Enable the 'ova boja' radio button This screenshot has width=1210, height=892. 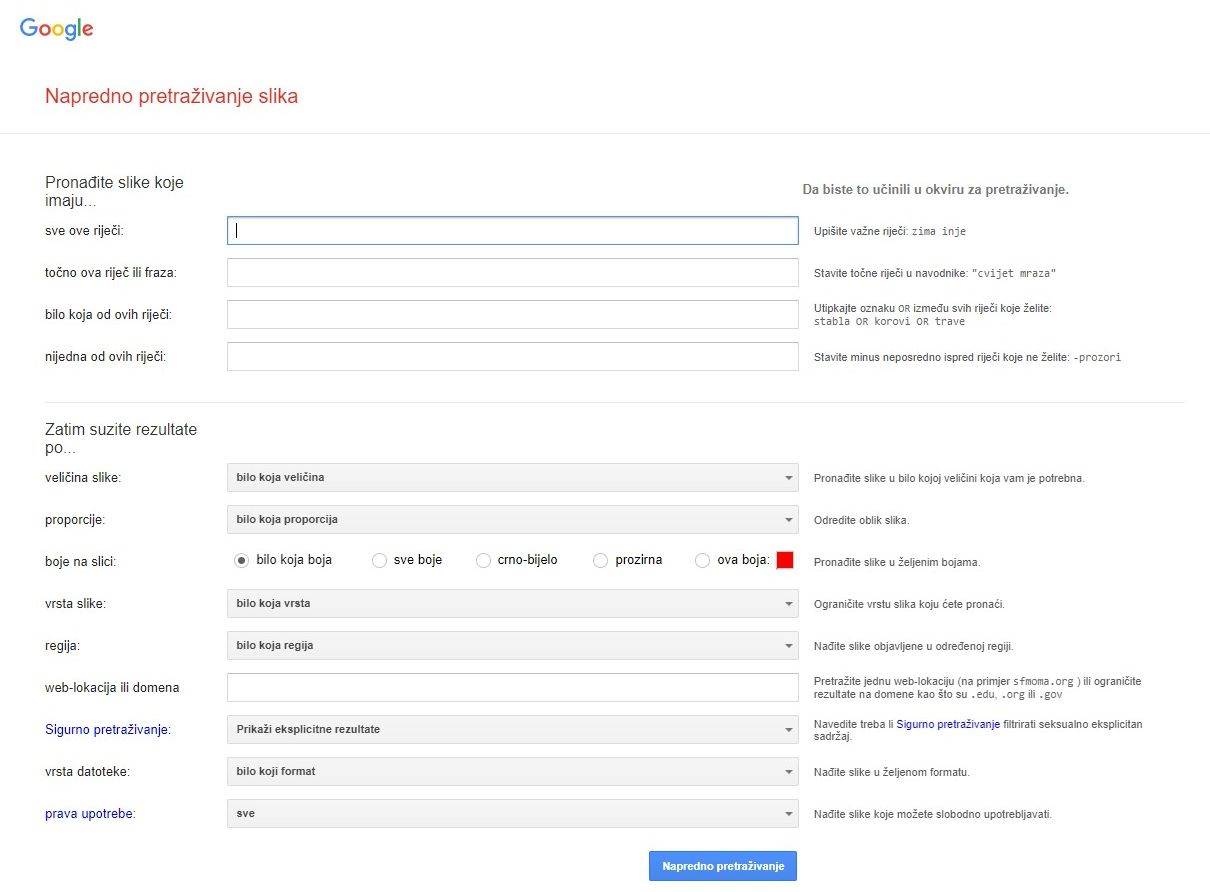tap(703, 561)
